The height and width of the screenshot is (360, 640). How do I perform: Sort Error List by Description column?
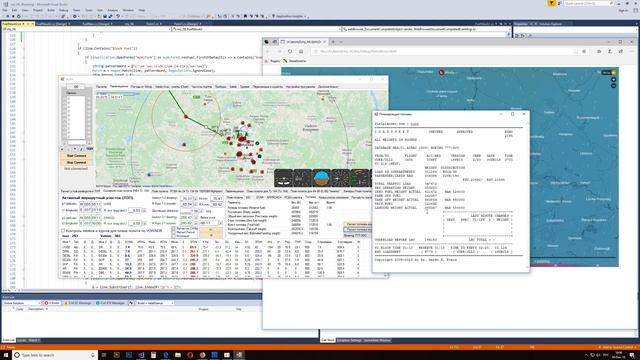[x=37, y=309]
